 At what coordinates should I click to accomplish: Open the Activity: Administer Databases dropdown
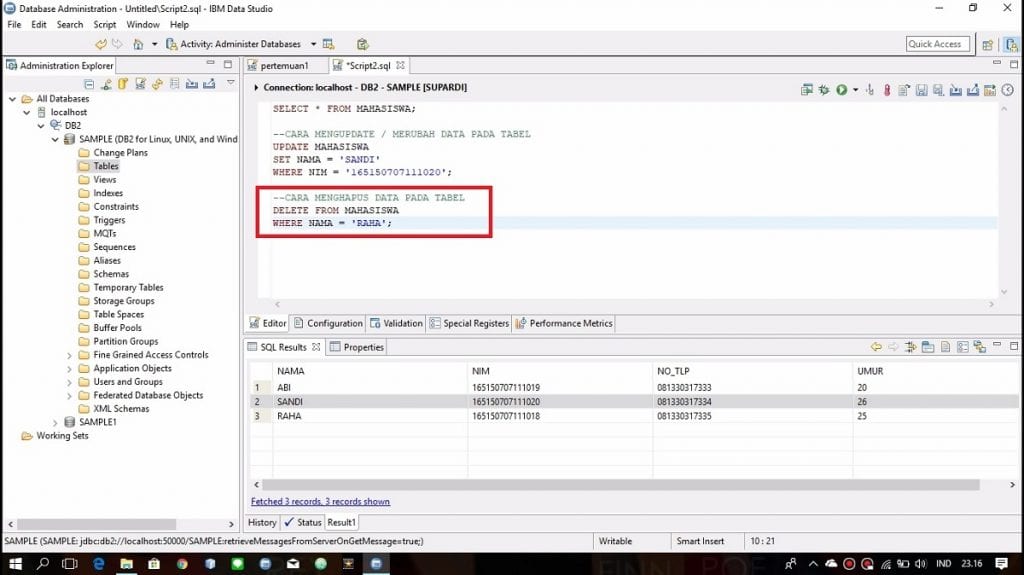313,44
